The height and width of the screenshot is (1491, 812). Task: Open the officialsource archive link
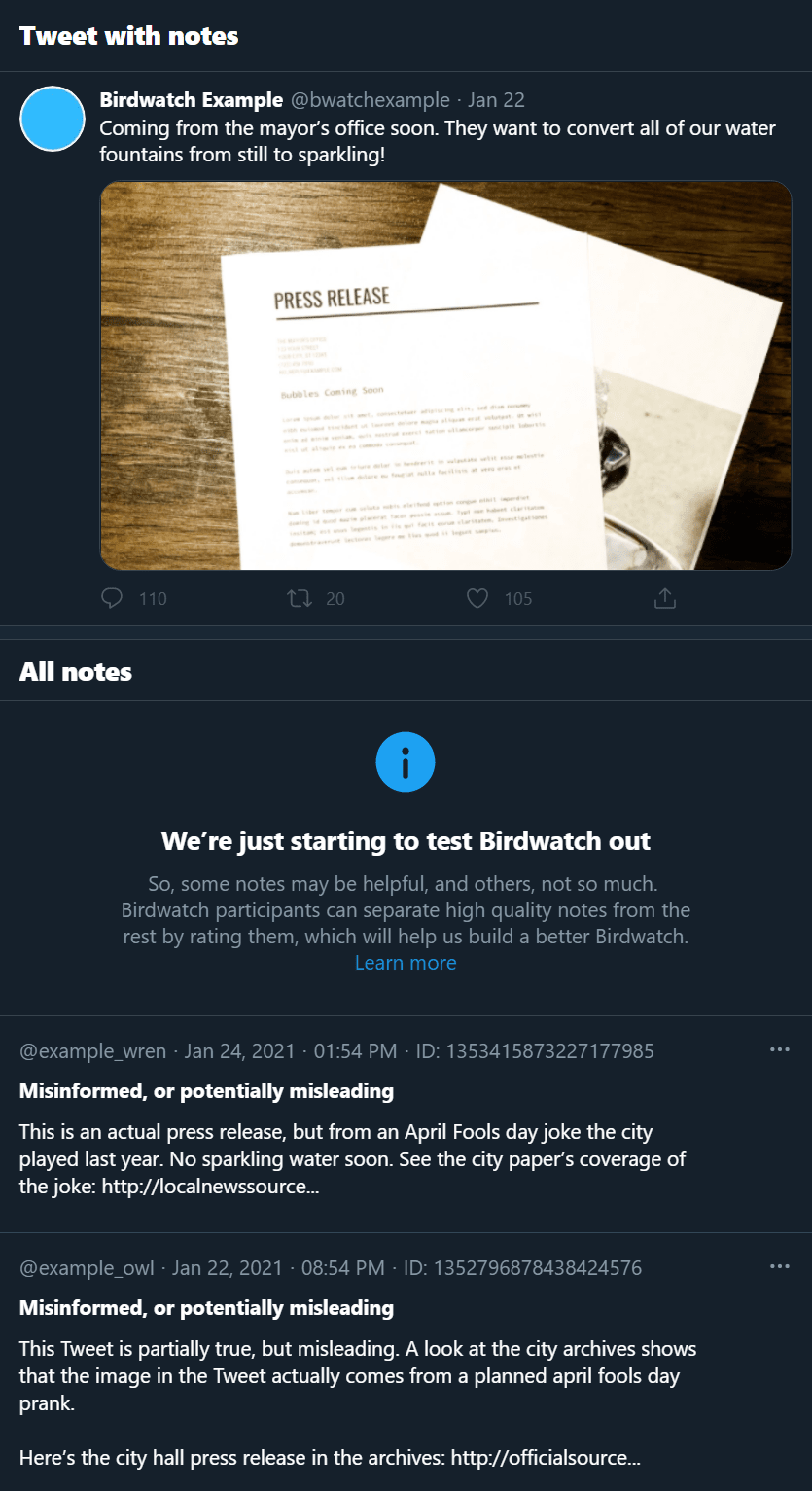(546, 1458)
